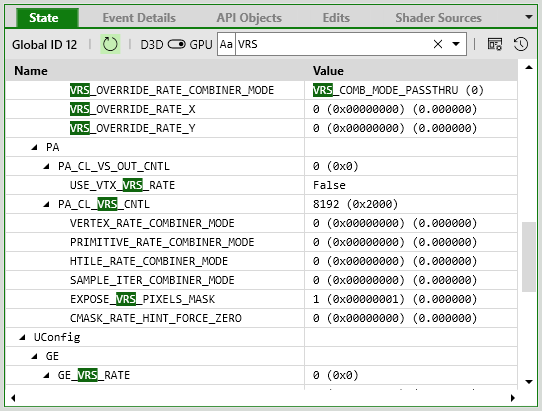The height and width of the screenshot is (411, 542).
Task: Click the vertical scrollbar down arrow
Action: [529, 382]
